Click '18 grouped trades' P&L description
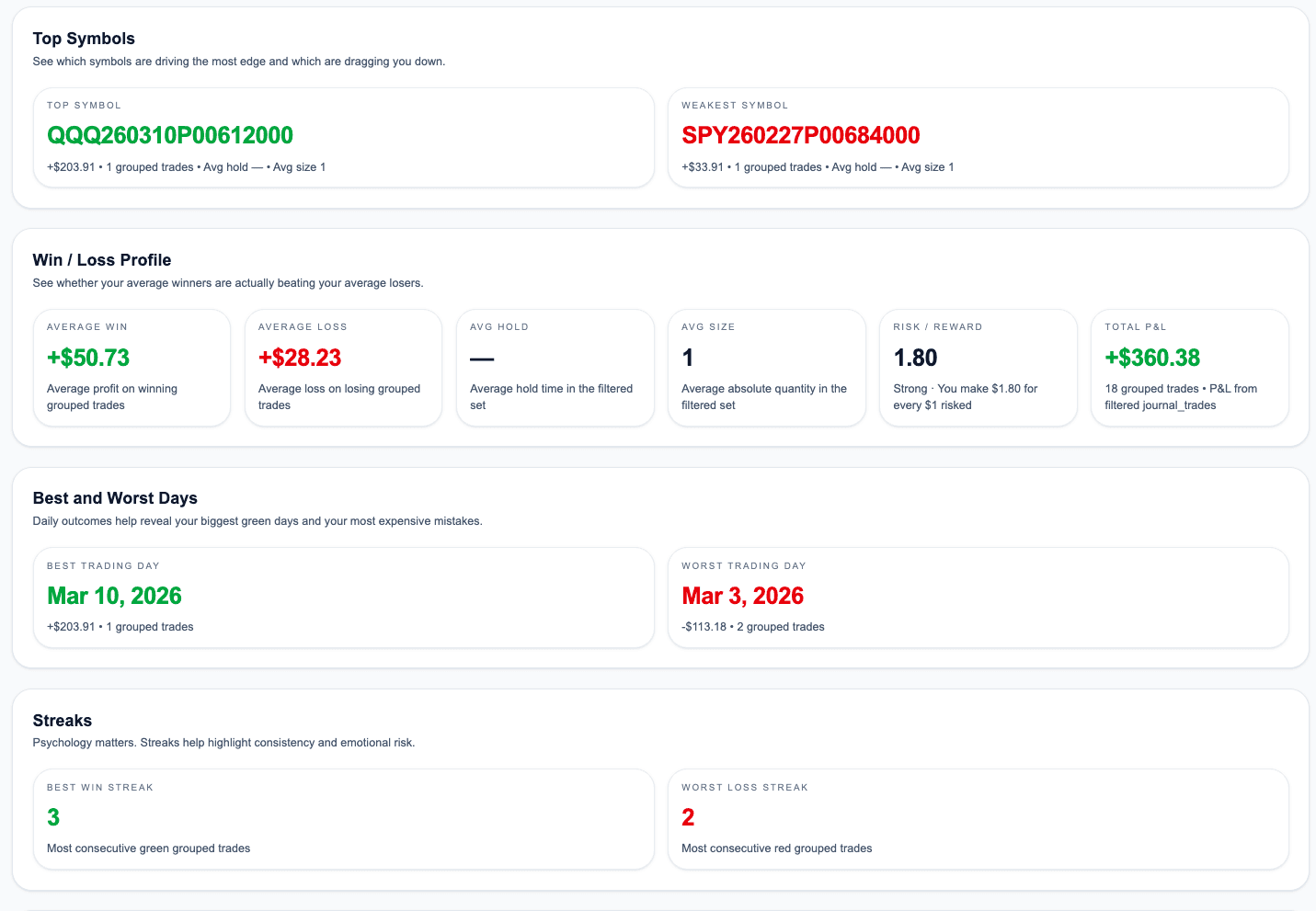Viewport: 1316px width, 911px height. [x=1181, y=397]
